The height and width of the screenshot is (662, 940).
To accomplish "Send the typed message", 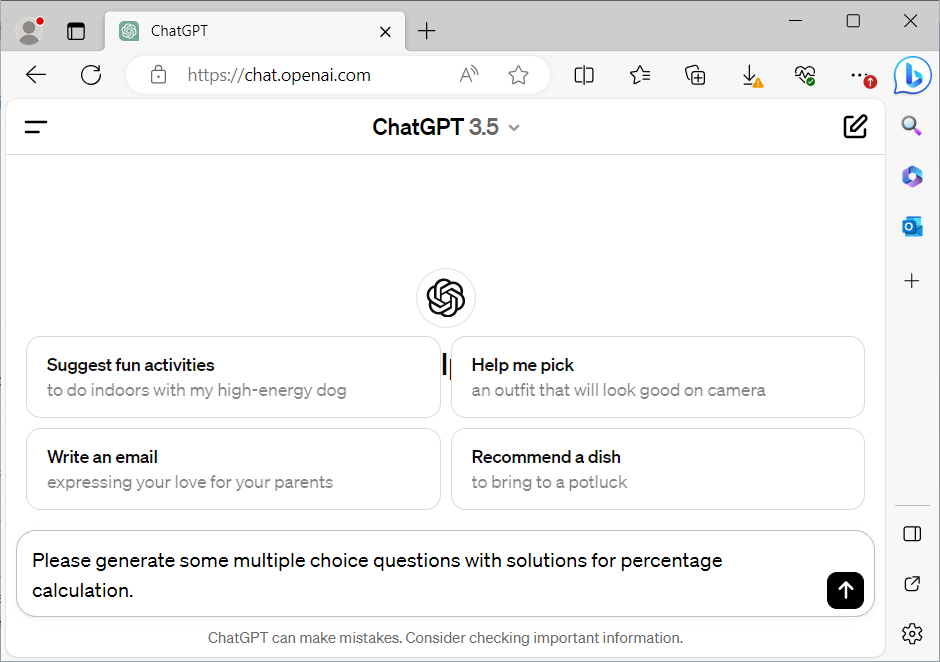I will (x=845, y=591).
